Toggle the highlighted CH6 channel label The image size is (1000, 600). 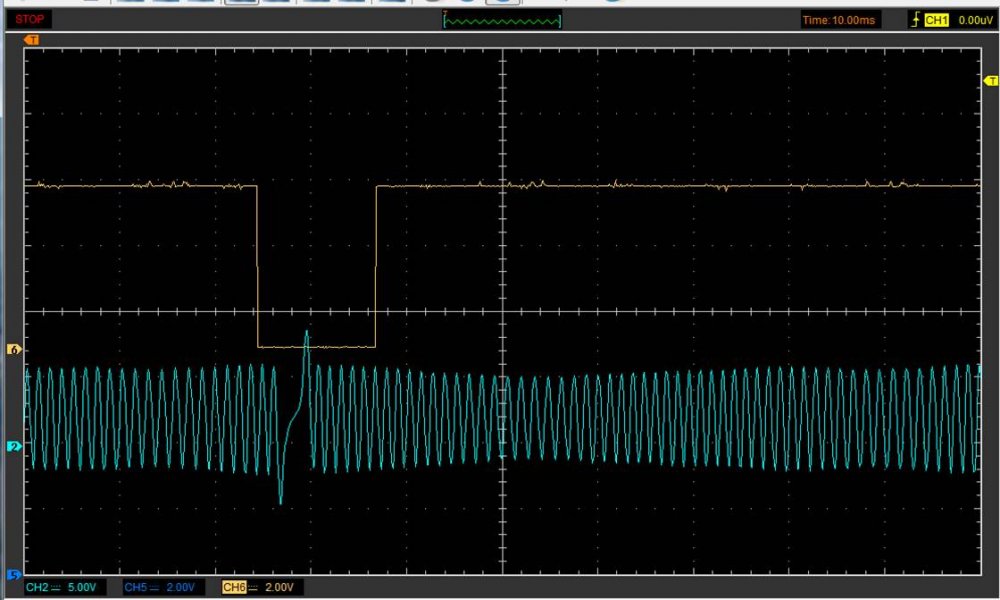(x=234, y=588)
